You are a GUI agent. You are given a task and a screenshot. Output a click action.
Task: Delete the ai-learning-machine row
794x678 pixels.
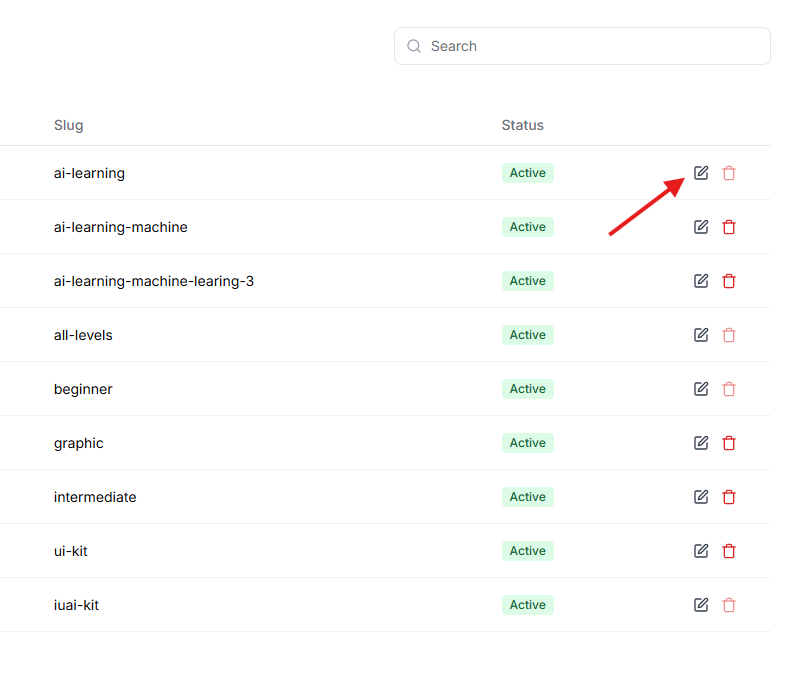[x=729, y=227]
